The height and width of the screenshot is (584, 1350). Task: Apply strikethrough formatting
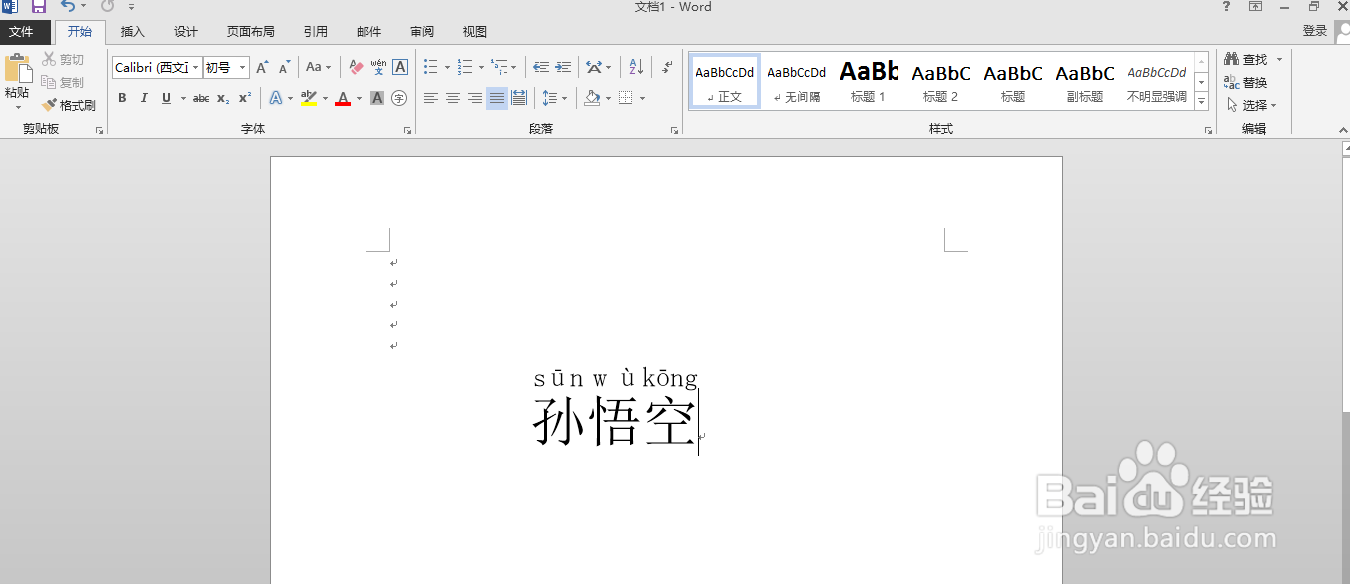pyautogui.click(x=201, y=98)
